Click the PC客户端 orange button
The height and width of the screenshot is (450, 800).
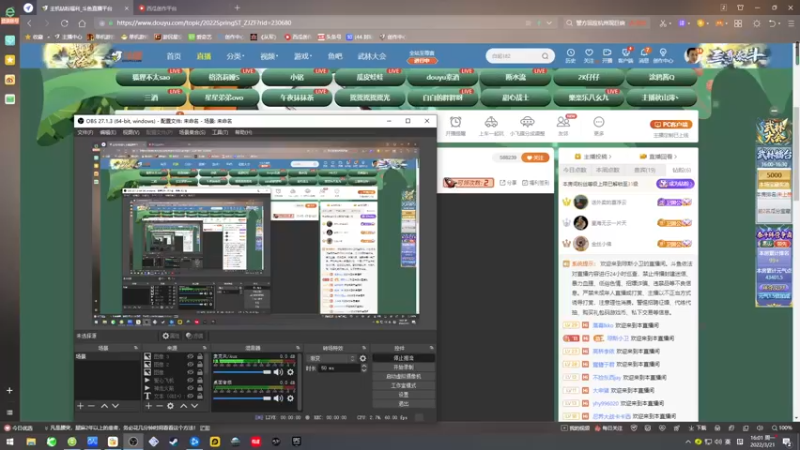point(671,124)
